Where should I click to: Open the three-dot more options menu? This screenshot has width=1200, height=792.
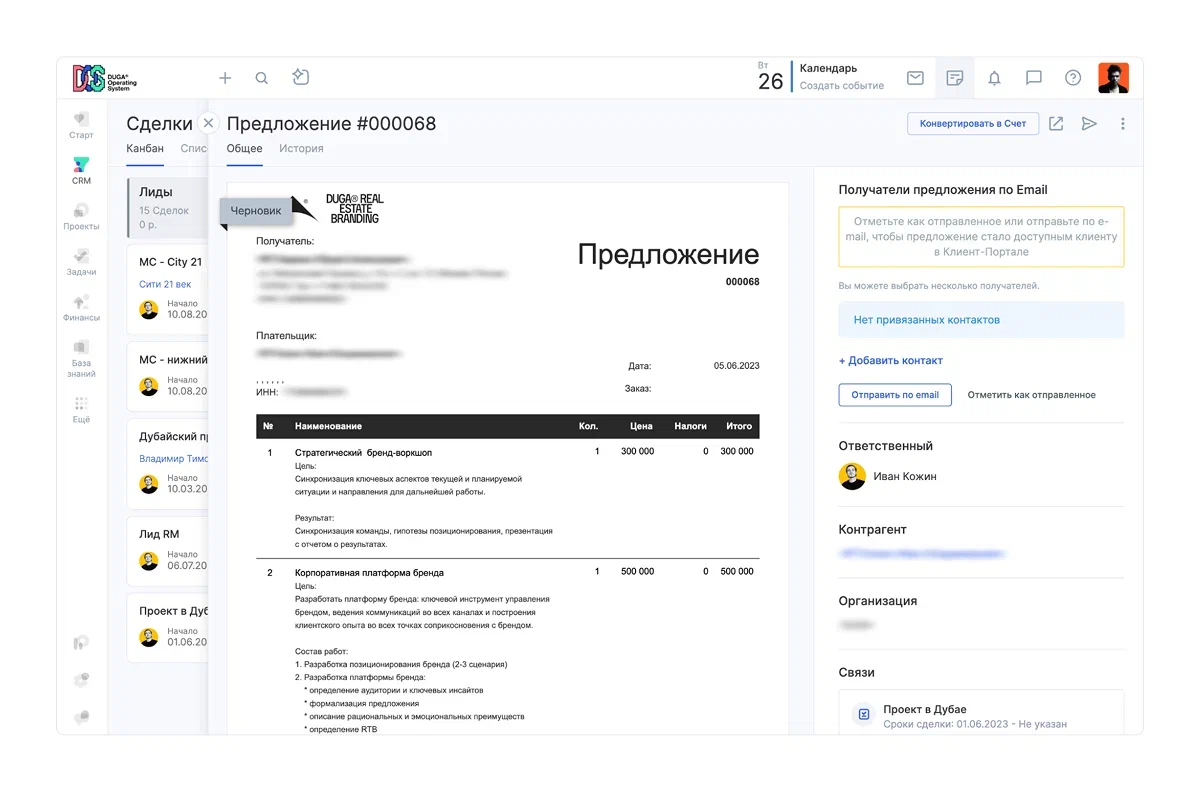point(1123,124)
